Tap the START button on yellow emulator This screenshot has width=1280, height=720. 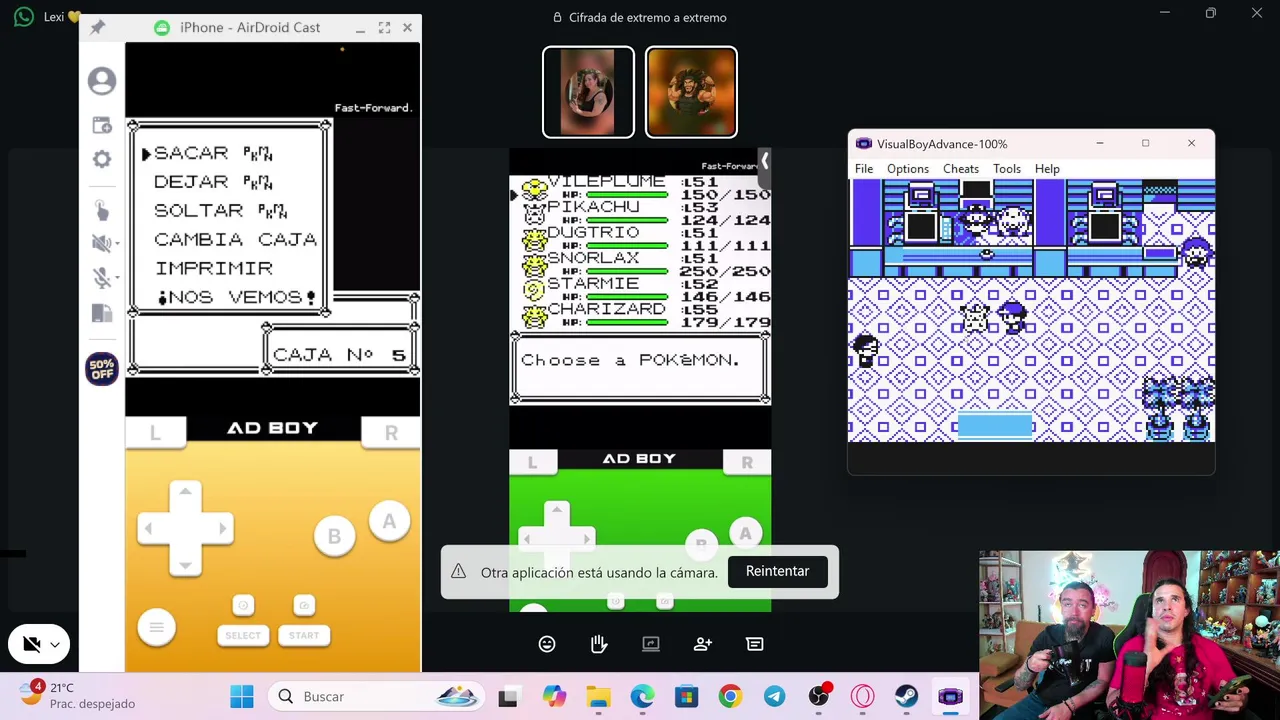tap(304, 635)
